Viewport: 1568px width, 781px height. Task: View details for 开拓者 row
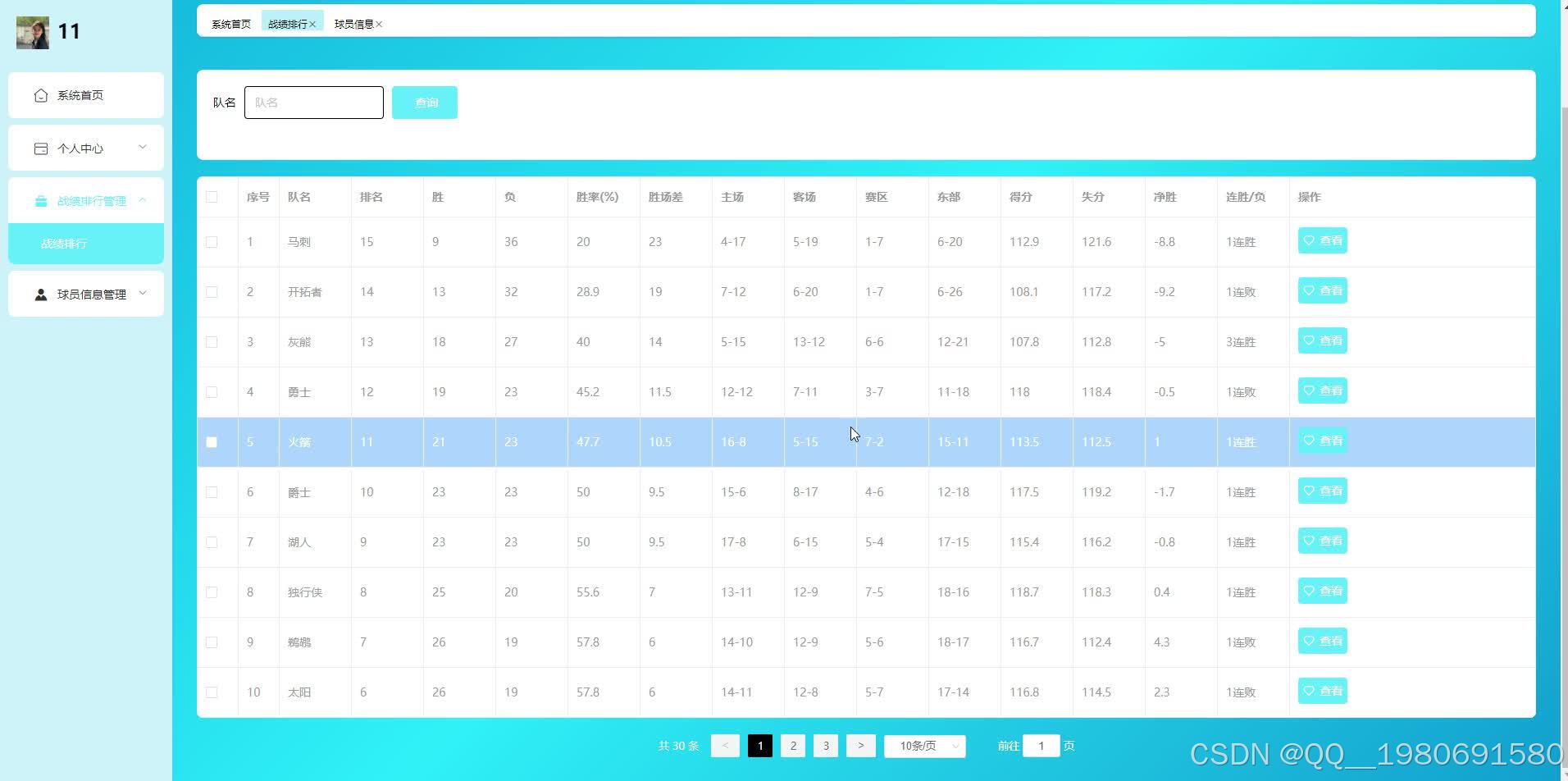point(1322,290)
